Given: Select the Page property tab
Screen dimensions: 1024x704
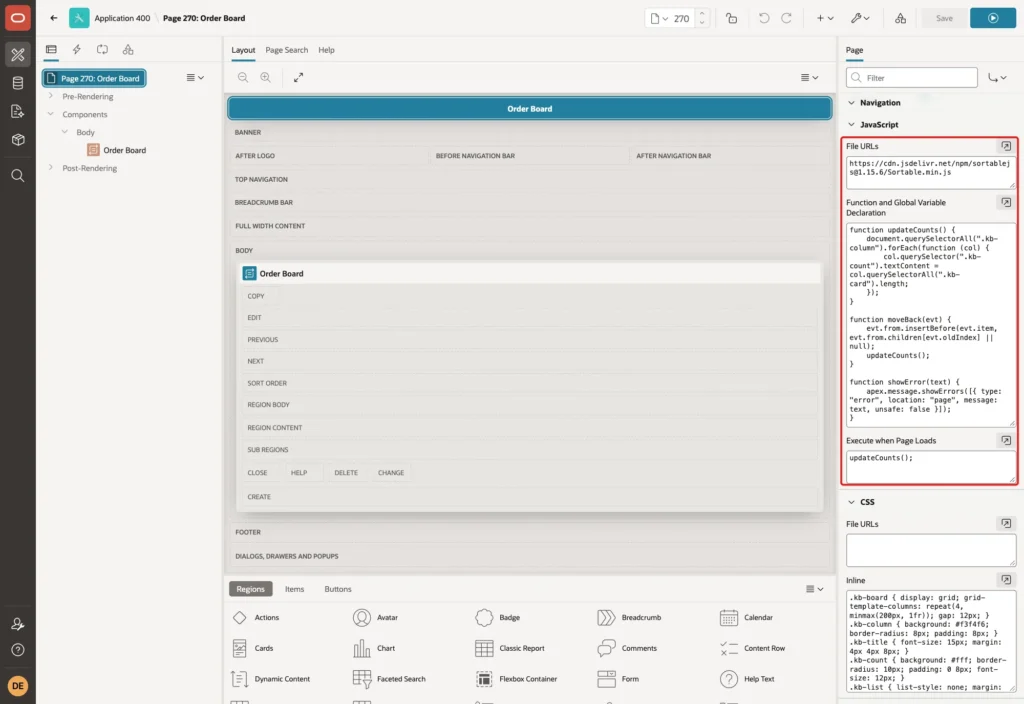Looking at the screenshot, I should 854,50.
